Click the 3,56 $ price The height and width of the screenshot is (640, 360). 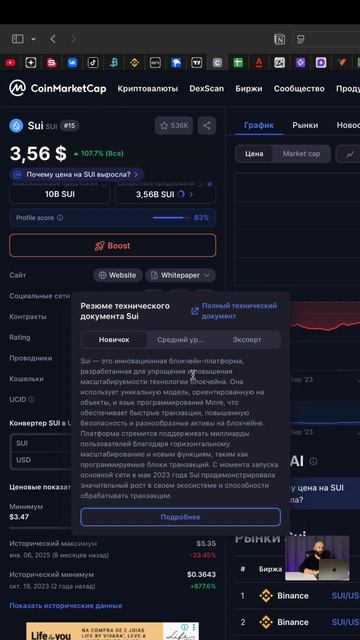click(38, 153)
